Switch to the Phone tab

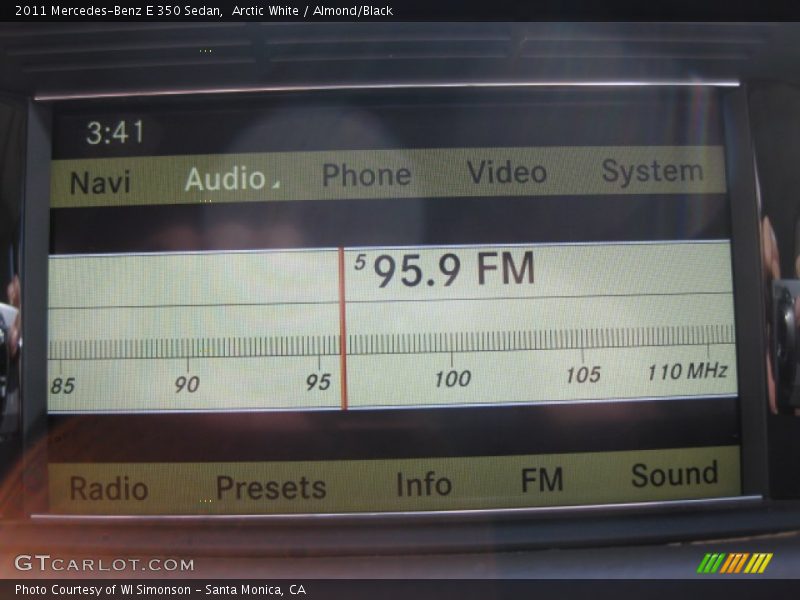[x=366, y=175]
